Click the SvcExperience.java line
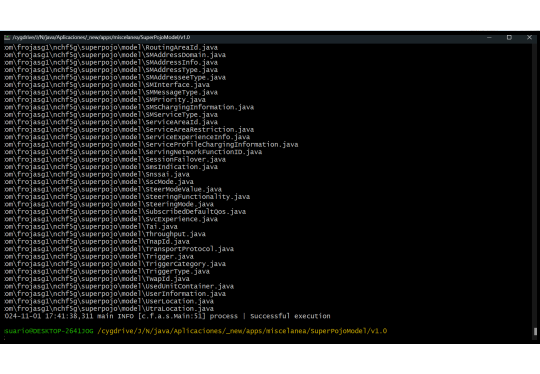The image size is (540, 374). click(111, 219)
